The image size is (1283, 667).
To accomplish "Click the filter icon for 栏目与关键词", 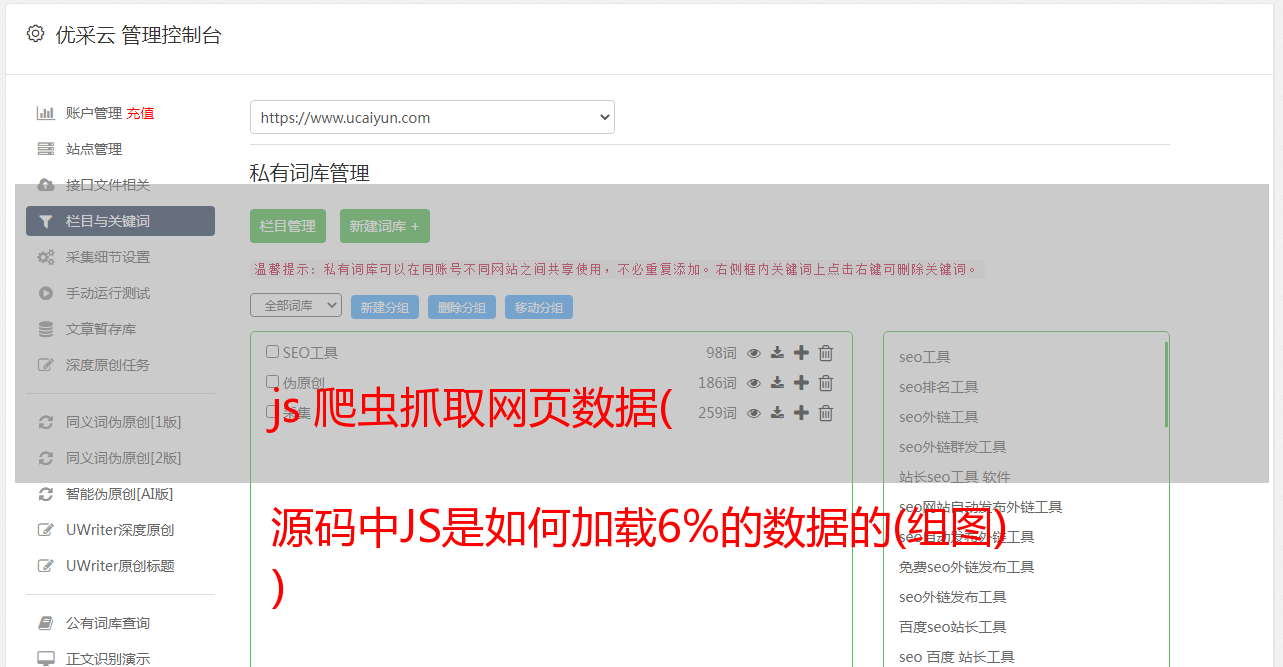I will [46, 221].
